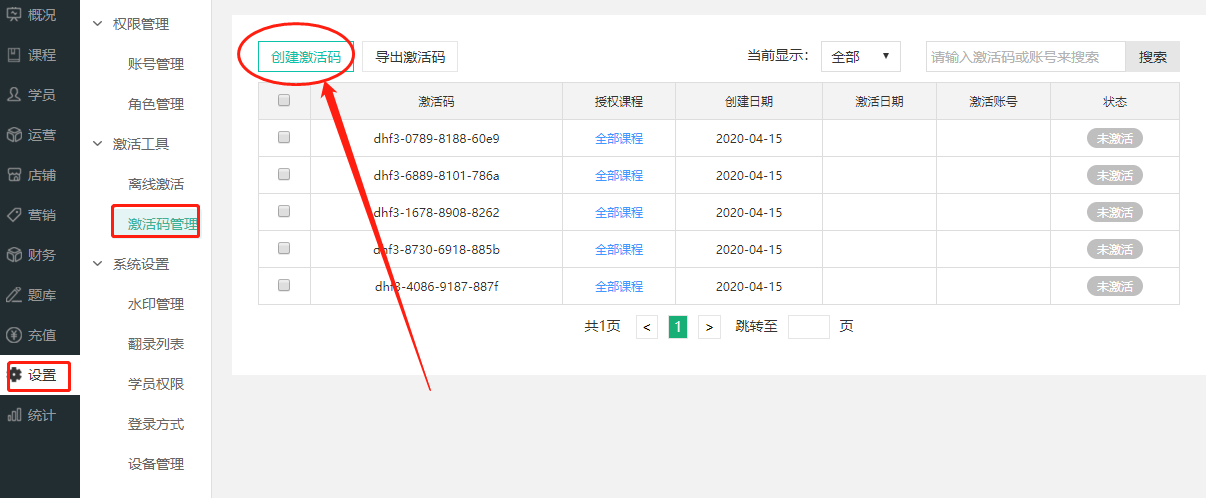
Task: Open 水印管理 in the settings menu
Action: (156, 304)
